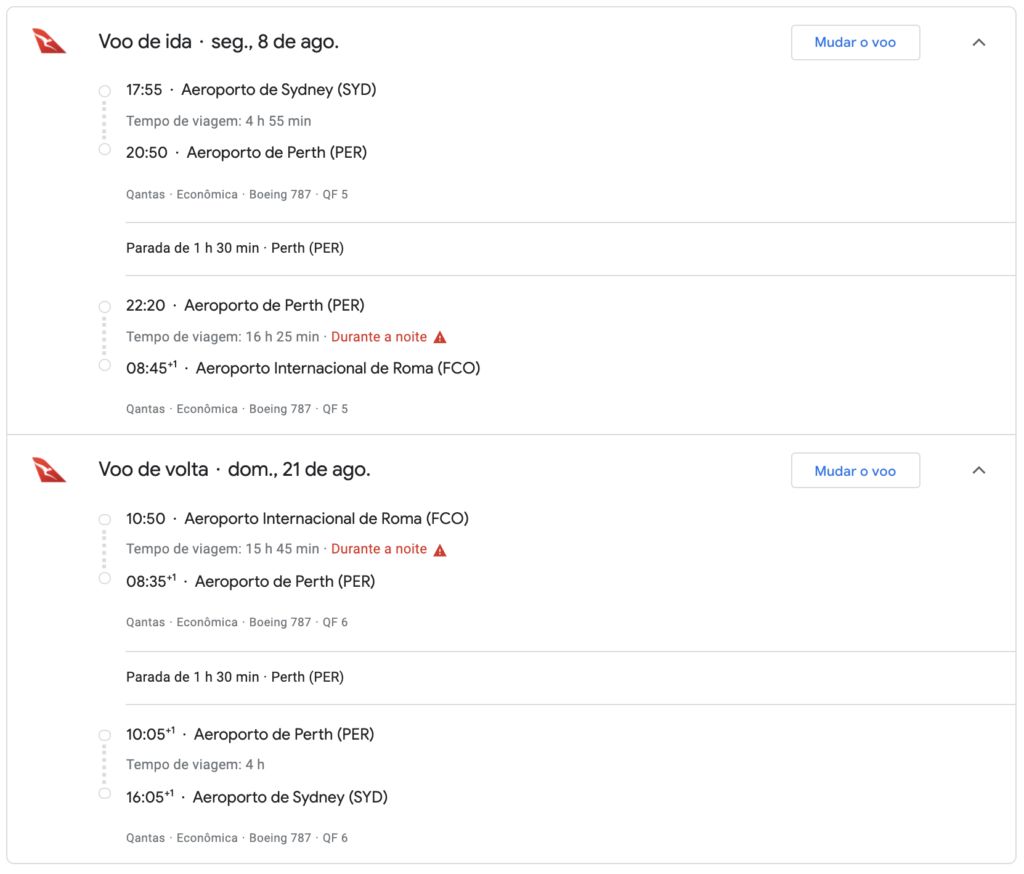Click the Qantas logo beside Voo de volta
This screenshot has width=1024, height=874.
click(49, 470)
